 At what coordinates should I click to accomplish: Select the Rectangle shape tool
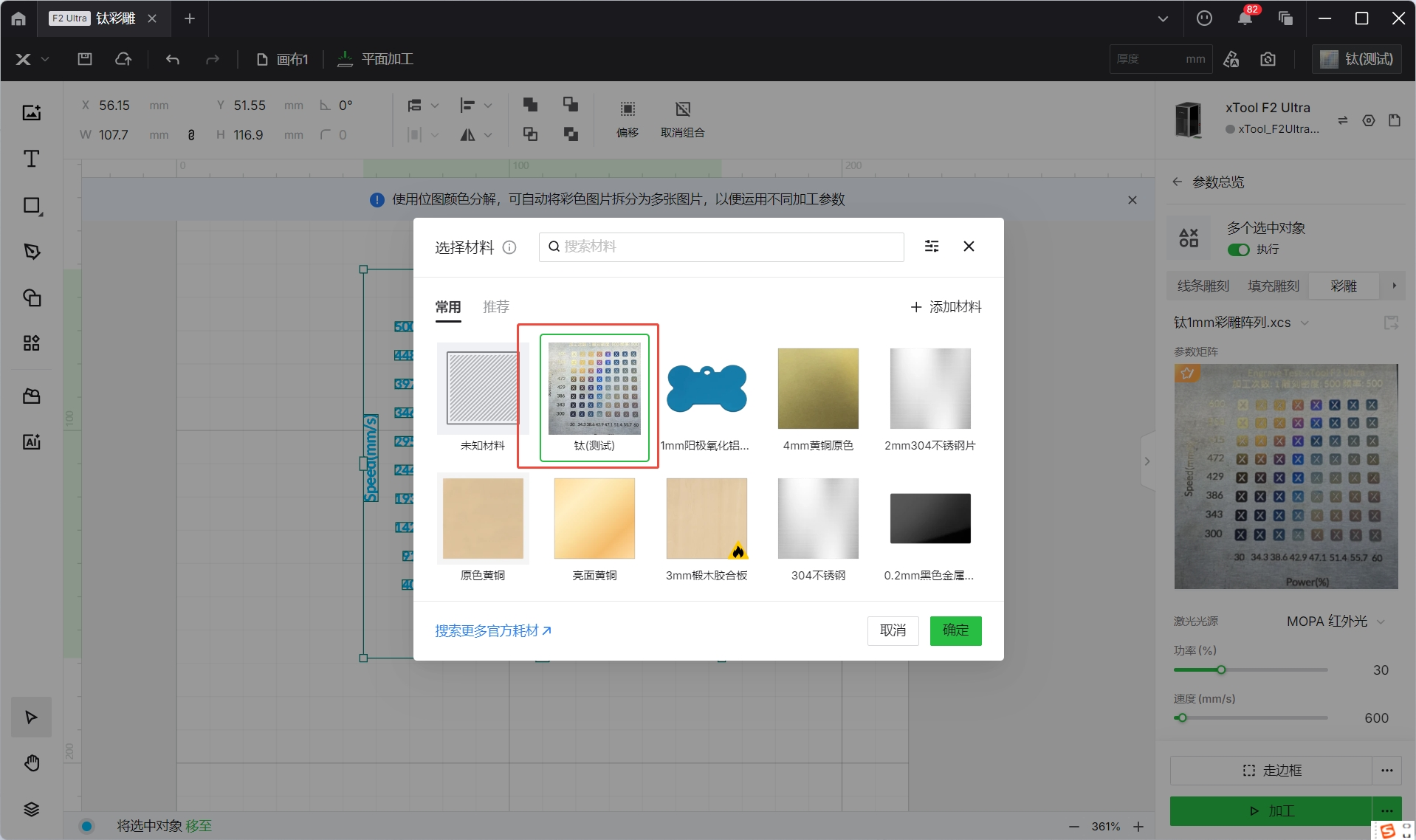click(x=32, y=205)
